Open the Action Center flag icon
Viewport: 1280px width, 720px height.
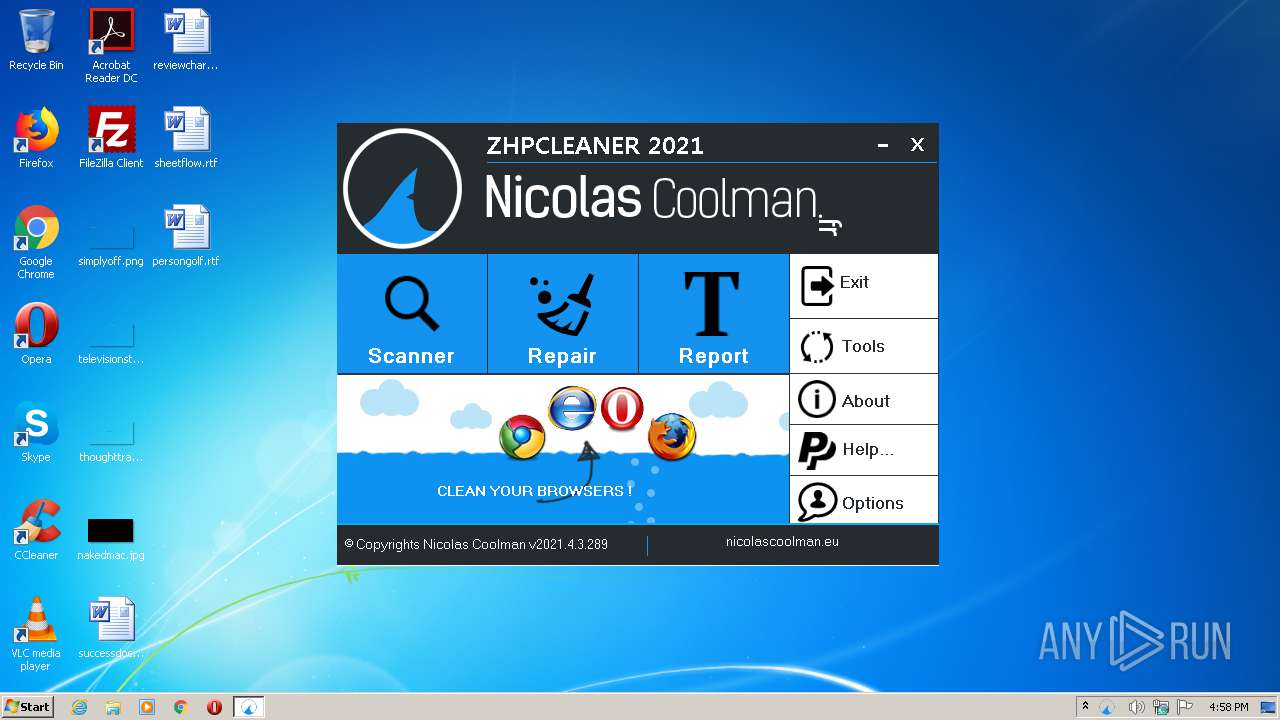(1185, 707)
